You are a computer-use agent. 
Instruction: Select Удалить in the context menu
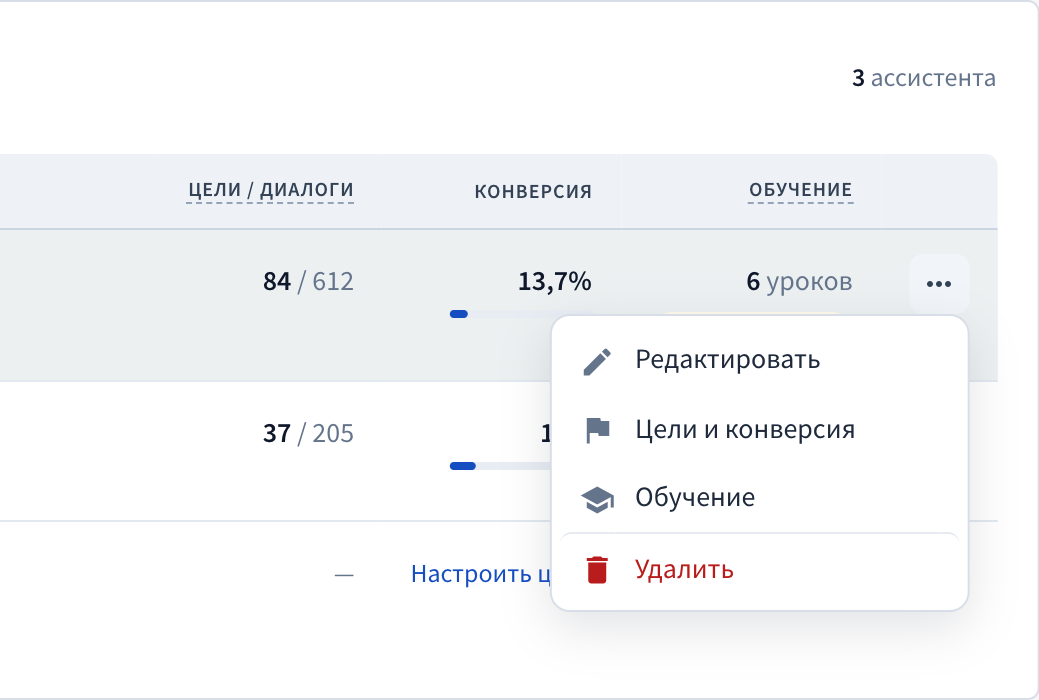(759, 569)
